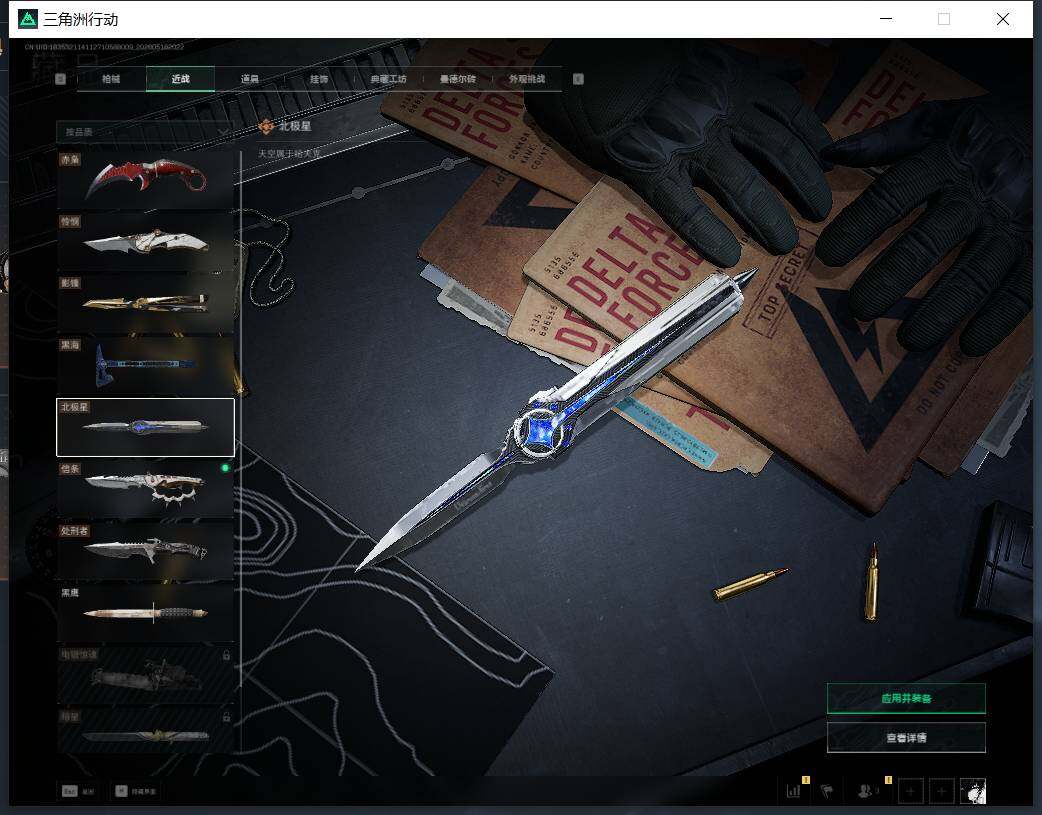The image size is (1042, 815).
Task: Click the second empty squad slot plus
Action: [x=941, y=791]
